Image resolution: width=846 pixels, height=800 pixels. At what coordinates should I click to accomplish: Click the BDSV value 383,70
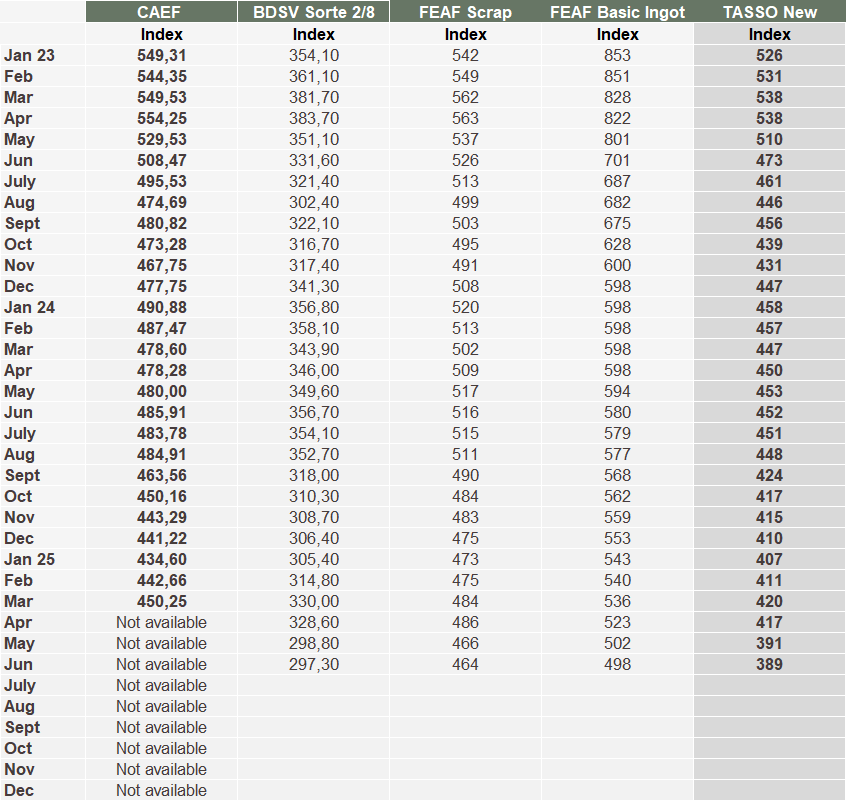click(313, 119)
